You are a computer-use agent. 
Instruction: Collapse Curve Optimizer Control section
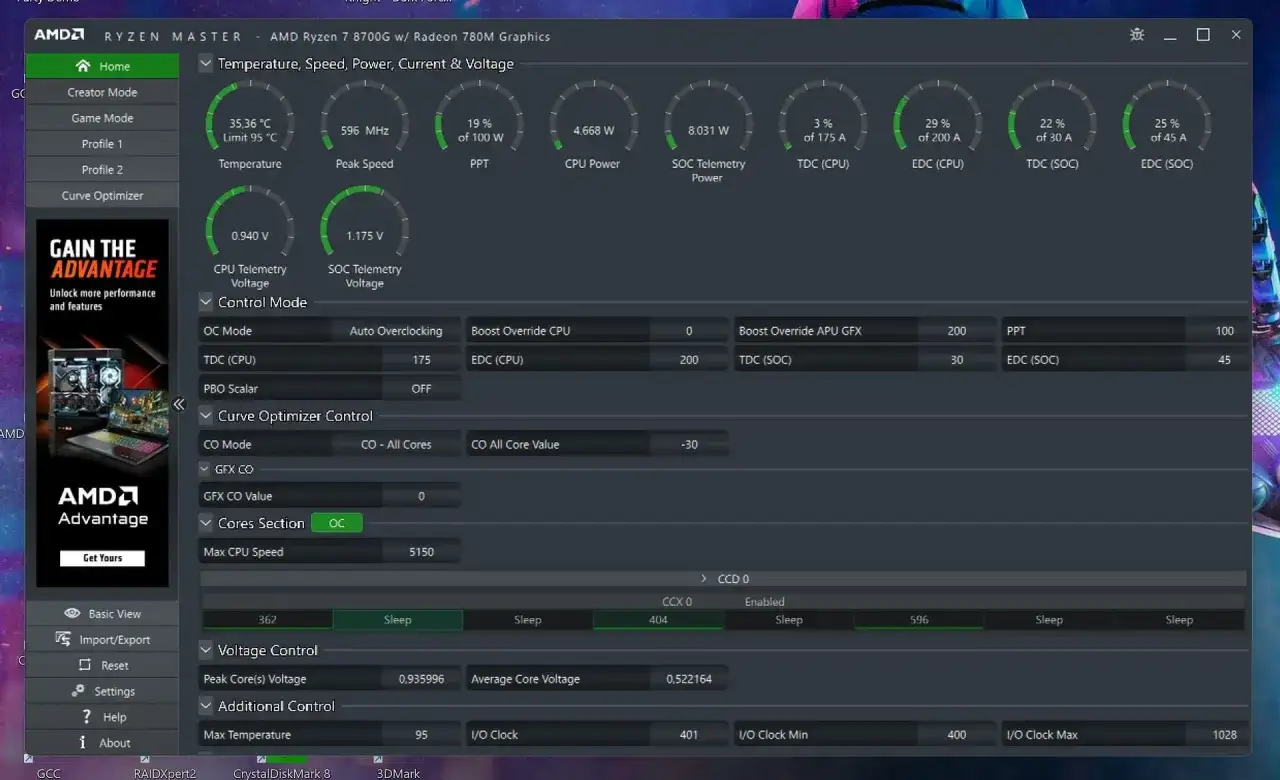pos(206,416)
